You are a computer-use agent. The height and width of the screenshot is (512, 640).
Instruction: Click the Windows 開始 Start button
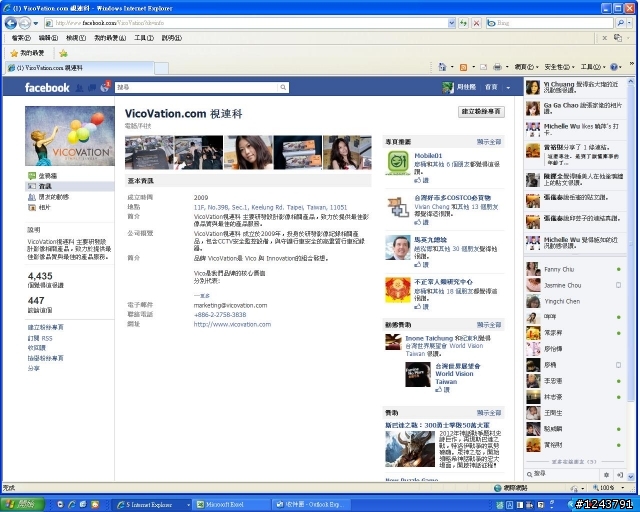coord(23,505)
